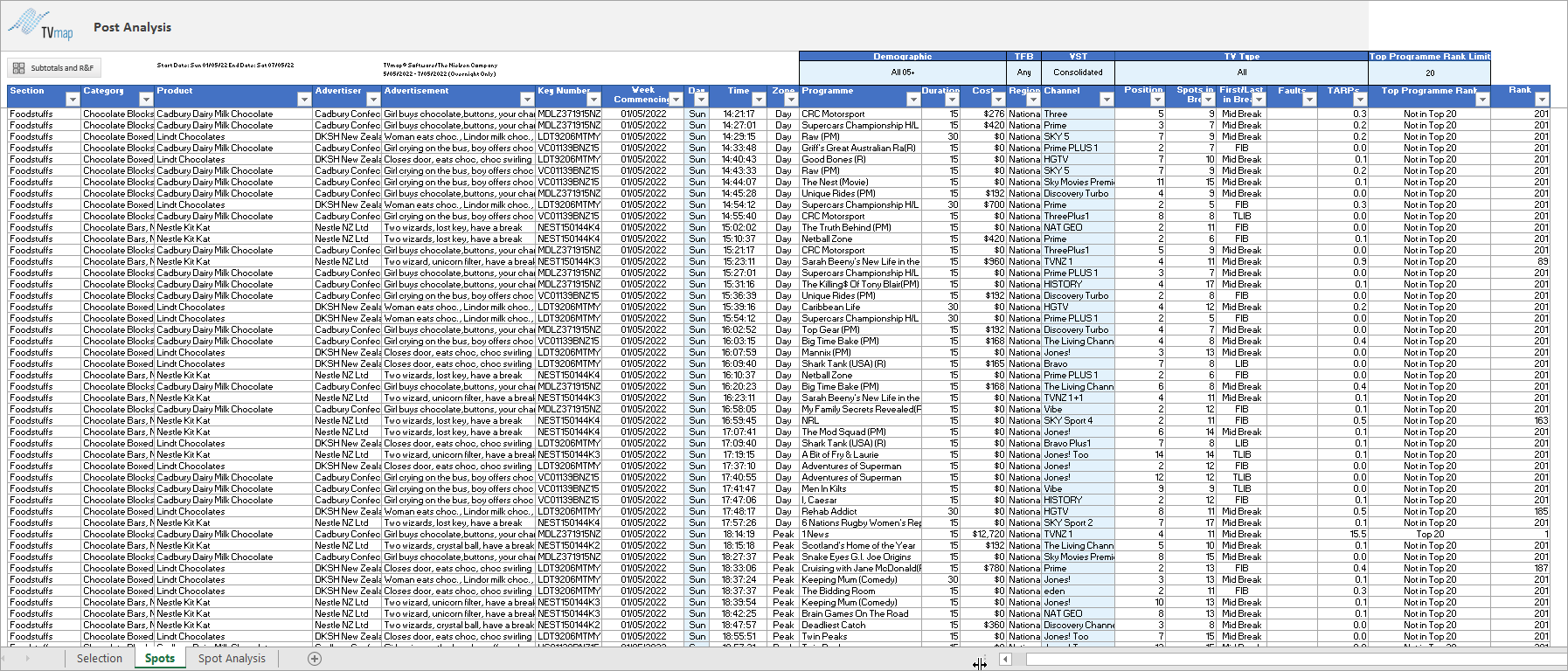Select the Demographic value cell All 05+

(902, 73)
